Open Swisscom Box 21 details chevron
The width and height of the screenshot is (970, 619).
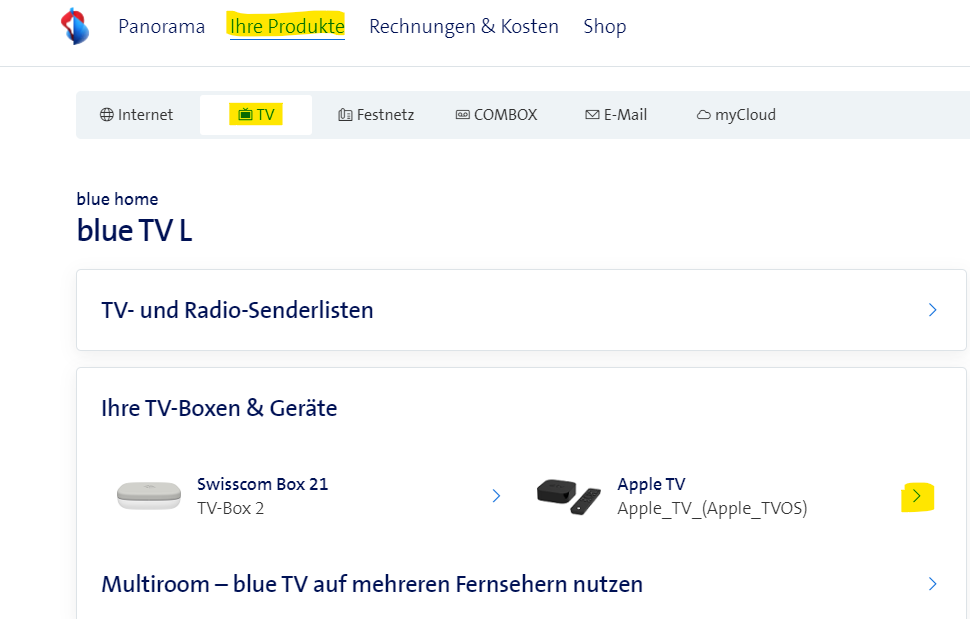tap(496, 495)
